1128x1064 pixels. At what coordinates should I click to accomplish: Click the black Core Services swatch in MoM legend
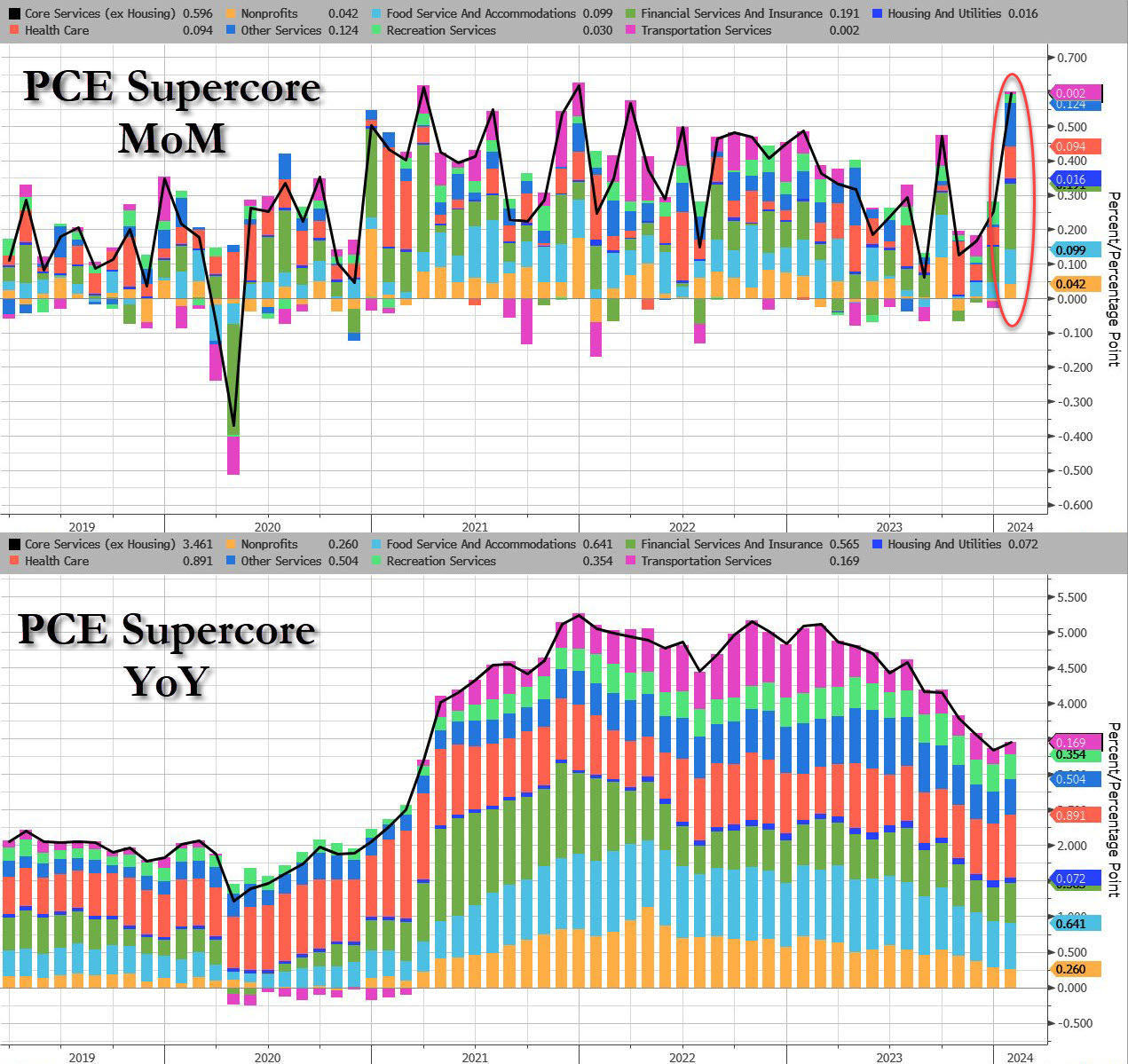point(13,14)
